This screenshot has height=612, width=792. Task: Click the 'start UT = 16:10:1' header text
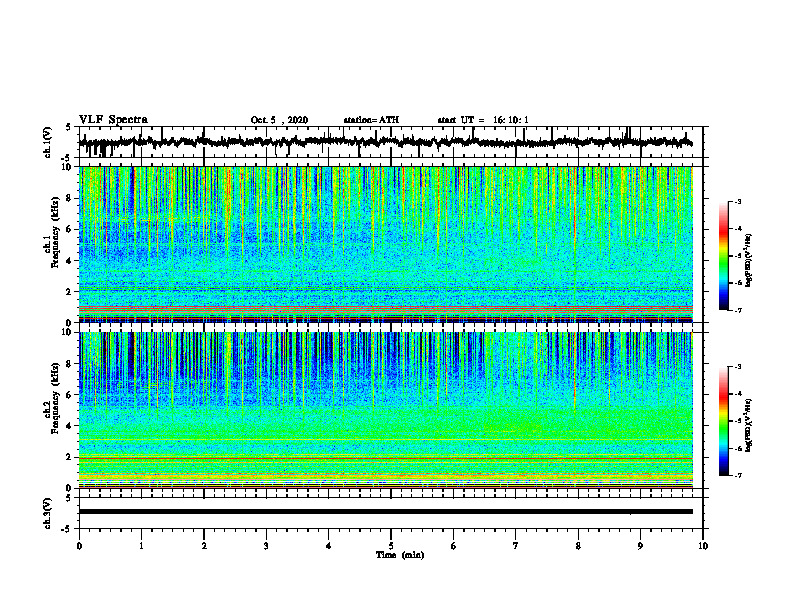pos(483,120)
